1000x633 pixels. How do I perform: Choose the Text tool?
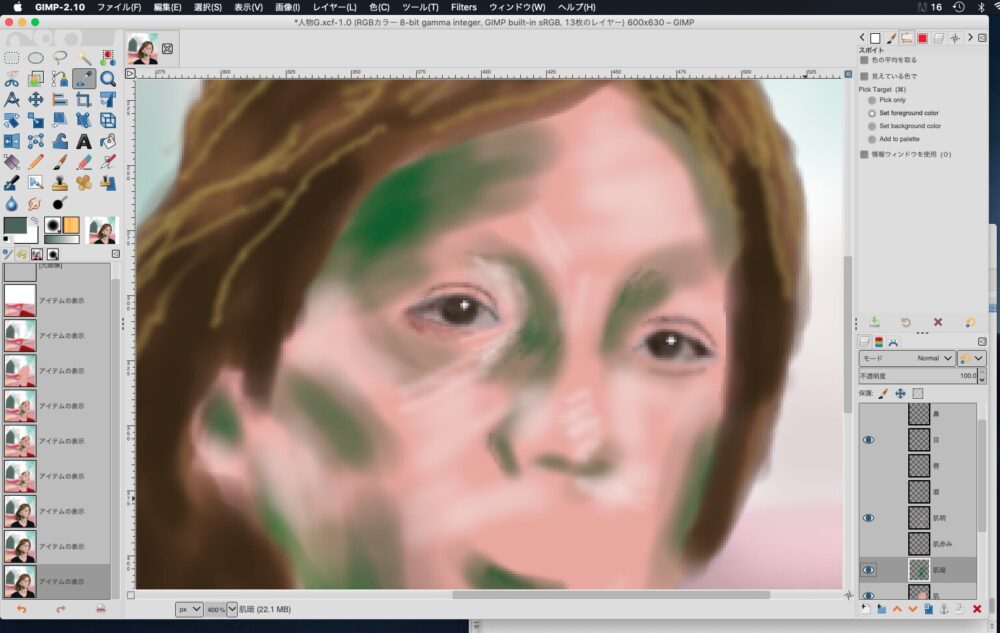click(84, 141)
